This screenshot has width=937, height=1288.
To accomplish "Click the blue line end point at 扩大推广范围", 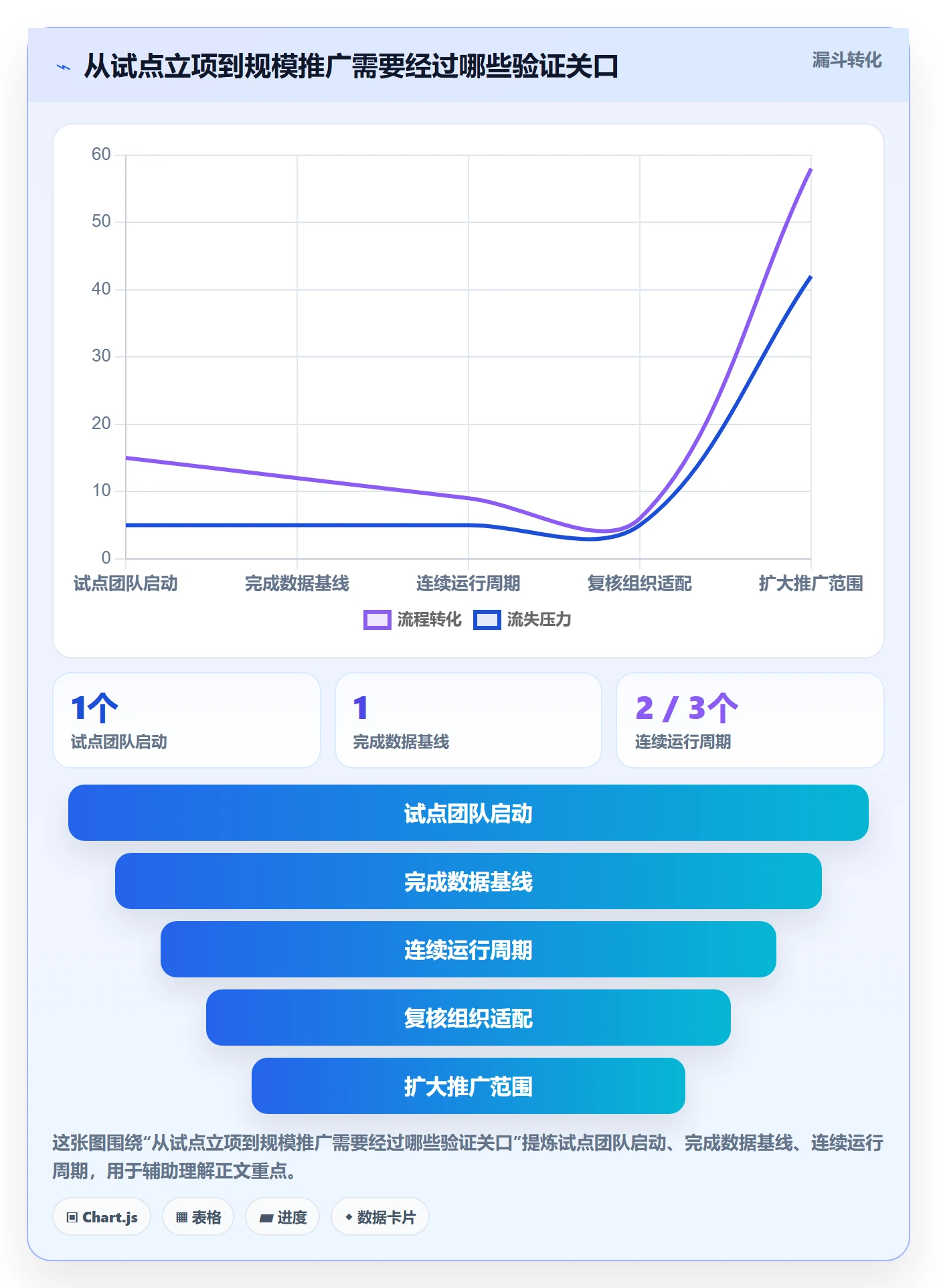I will click(x=811, y=276).
